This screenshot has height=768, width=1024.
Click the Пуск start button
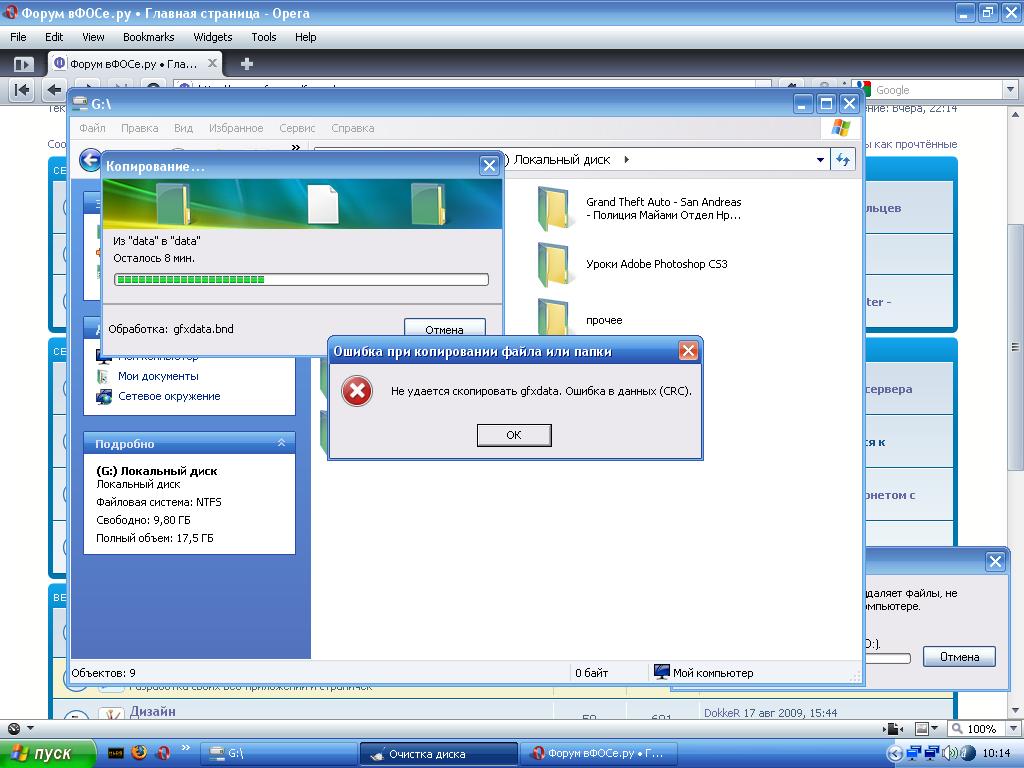tap(46, 753)
